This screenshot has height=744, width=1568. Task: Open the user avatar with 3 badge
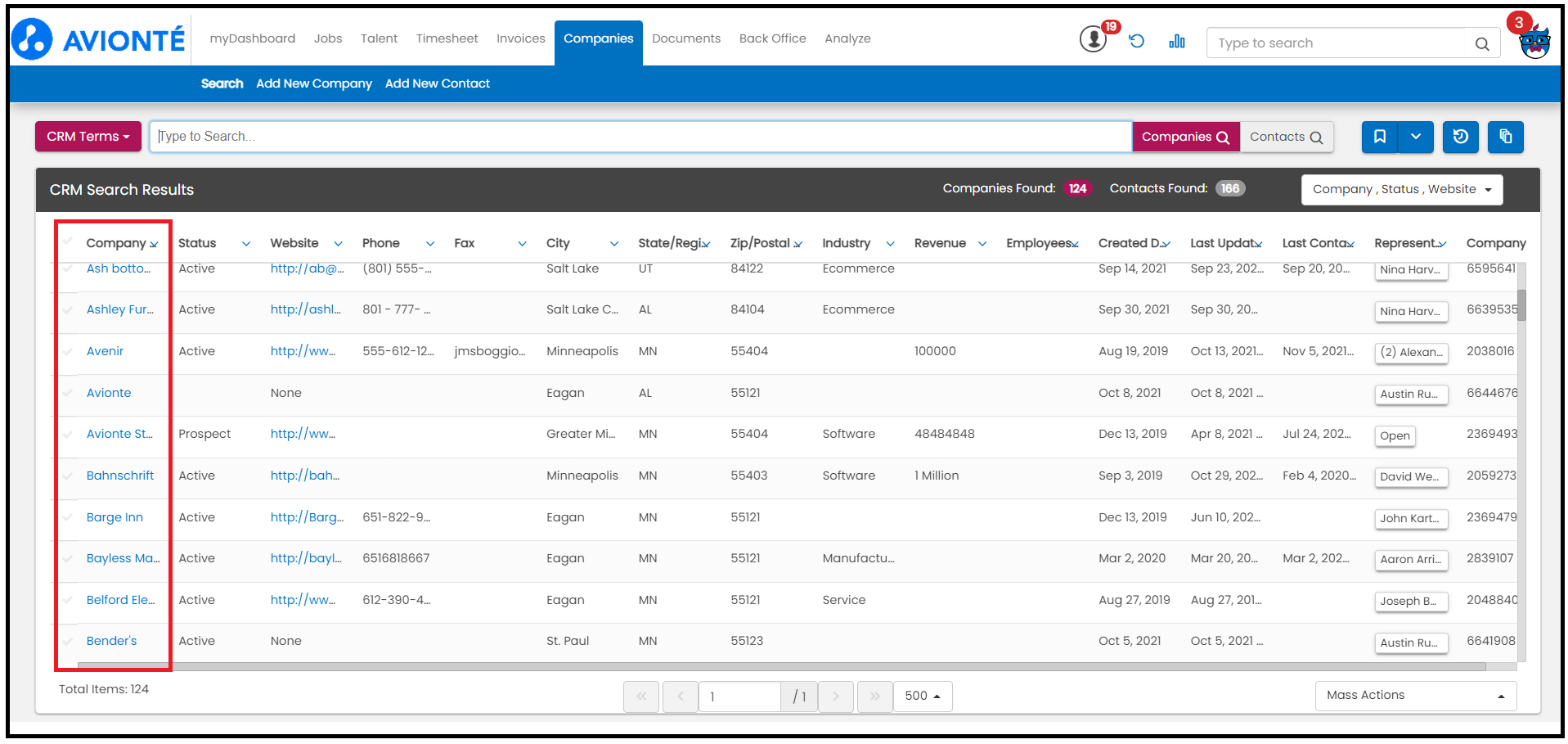1534,42
